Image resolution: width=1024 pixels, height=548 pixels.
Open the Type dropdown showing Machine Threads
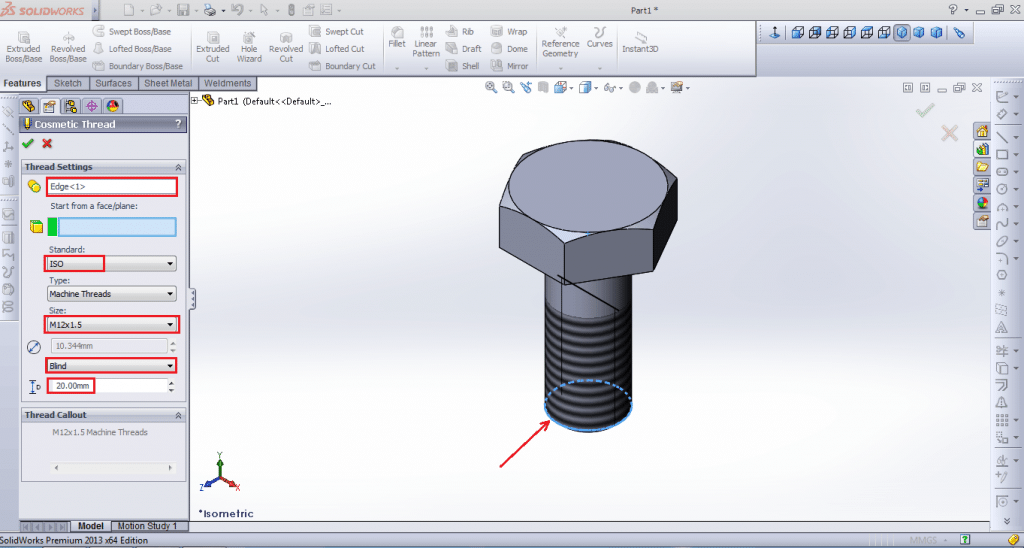click(112, 294)
